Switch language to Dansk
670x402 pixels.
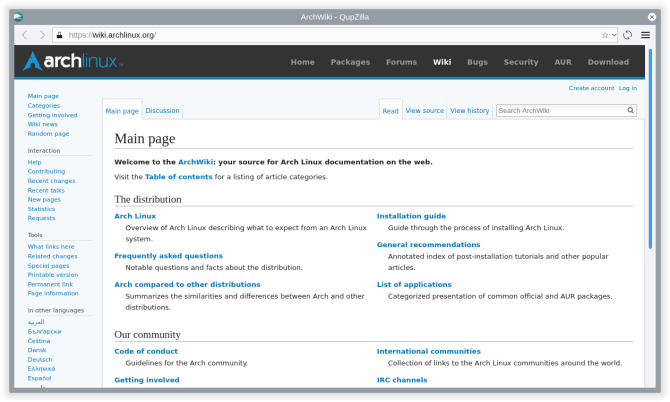click(x=37, y=350)
